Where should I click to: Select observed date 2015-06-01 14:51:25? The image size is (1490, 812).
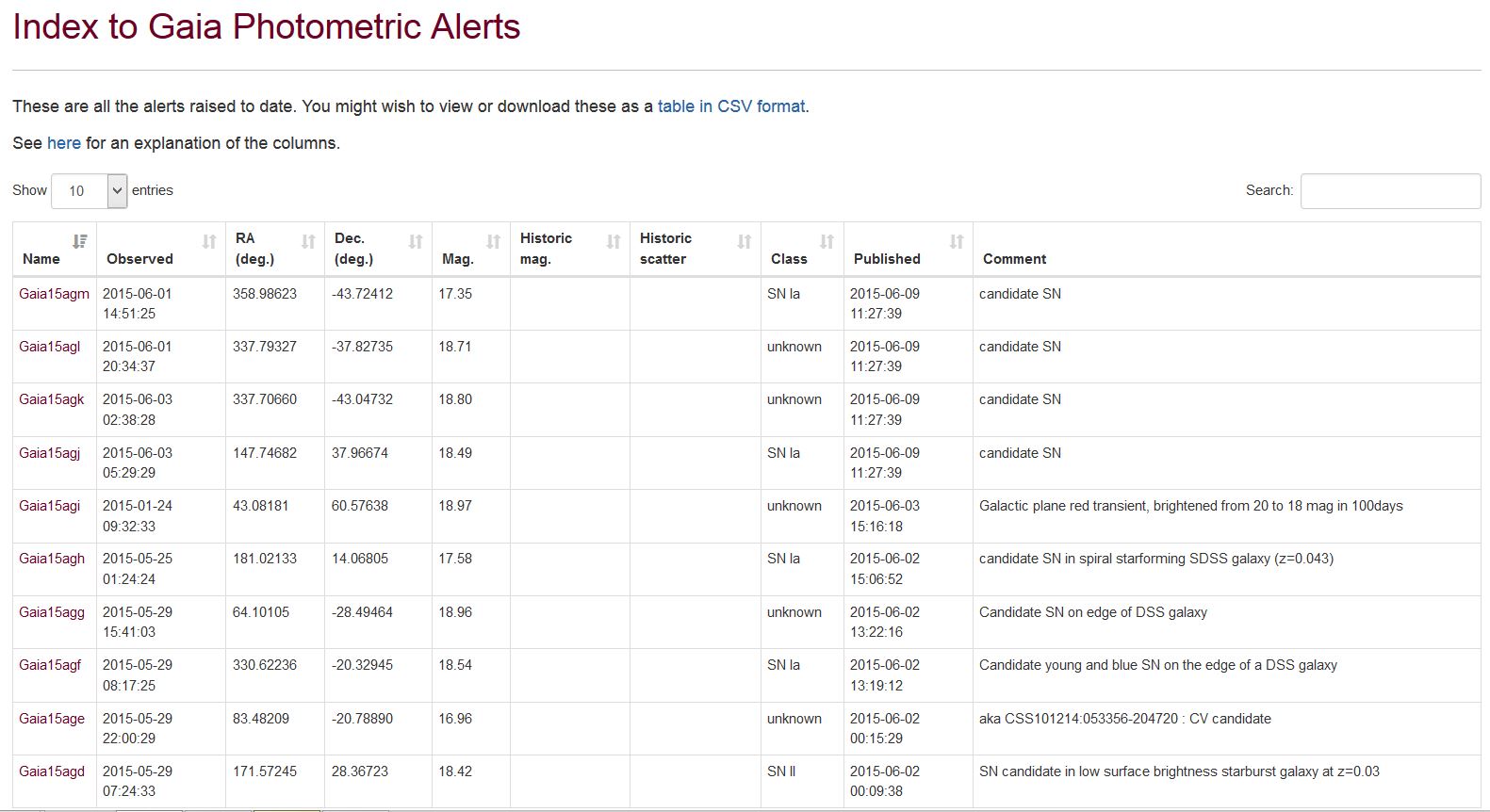(138, 303)
